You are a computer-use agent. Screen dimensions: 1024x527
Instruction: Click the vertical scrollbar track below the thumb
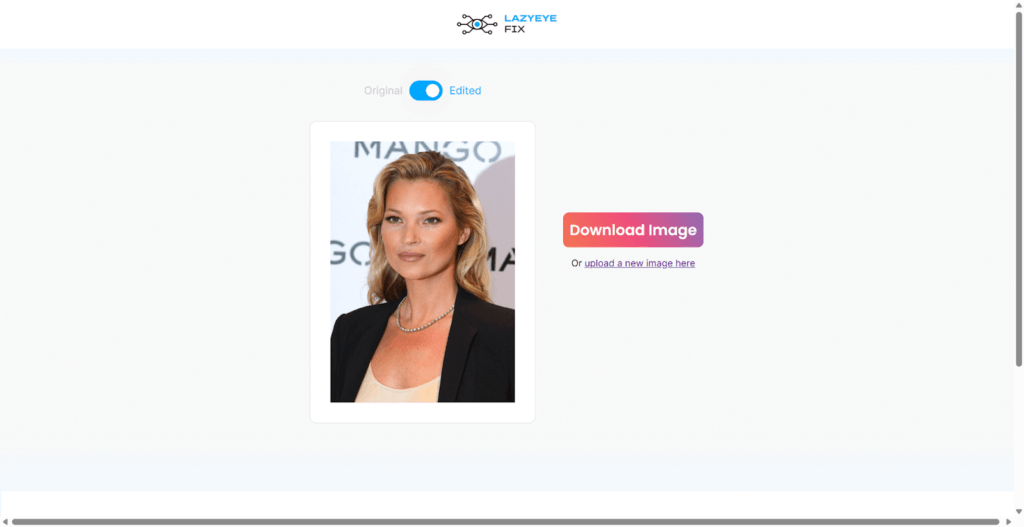point(1018,436)
